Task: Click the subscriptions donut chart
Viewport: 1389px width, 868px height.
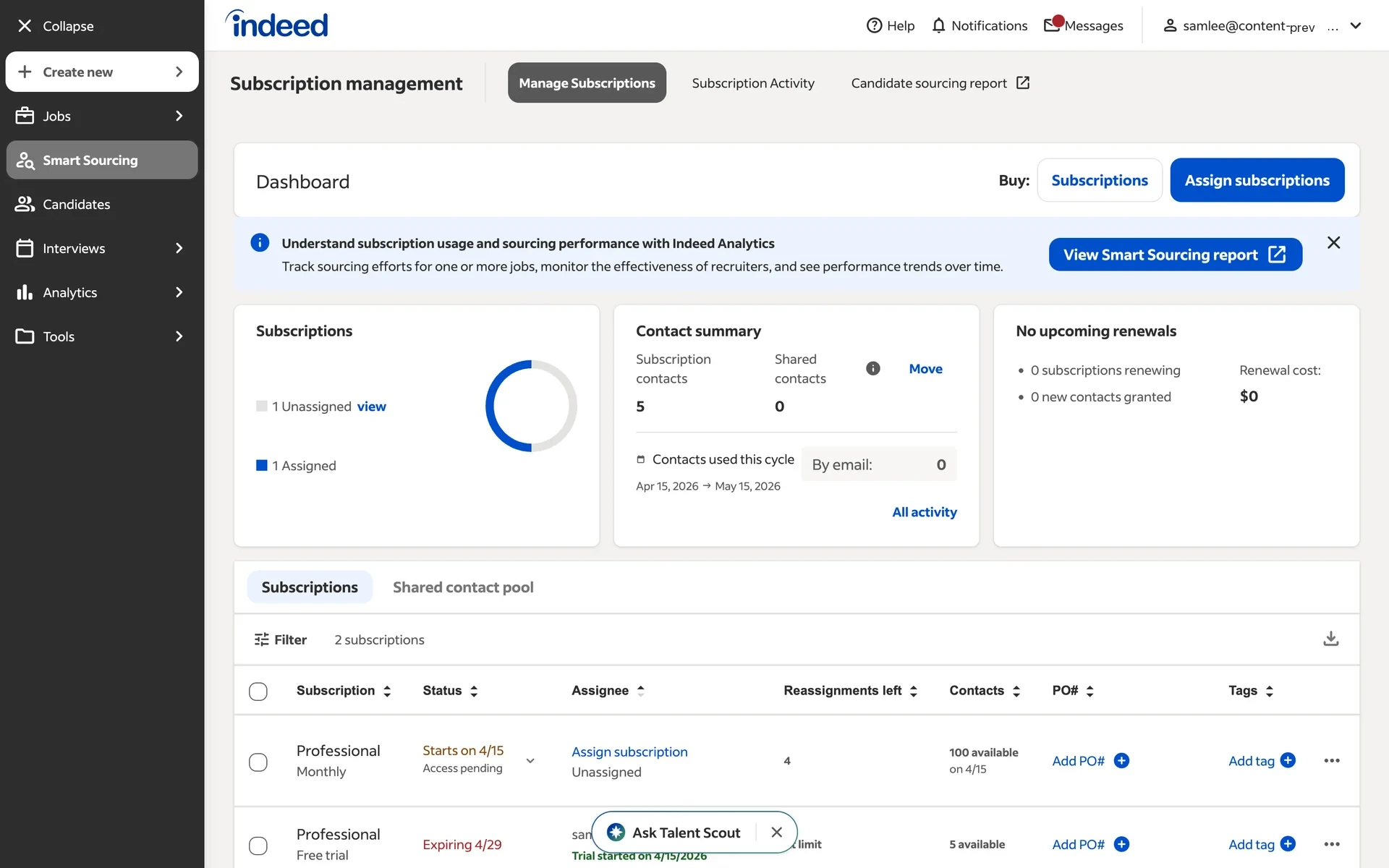Action: [531, 406]
